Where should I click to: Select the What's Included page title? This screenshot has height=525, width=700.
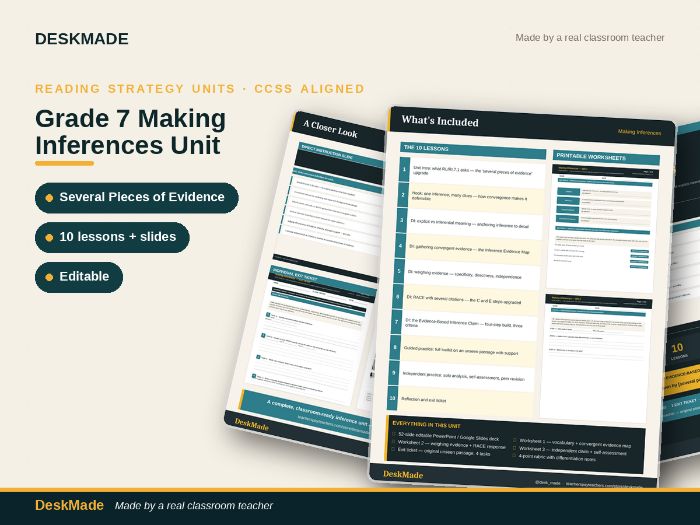440,121
